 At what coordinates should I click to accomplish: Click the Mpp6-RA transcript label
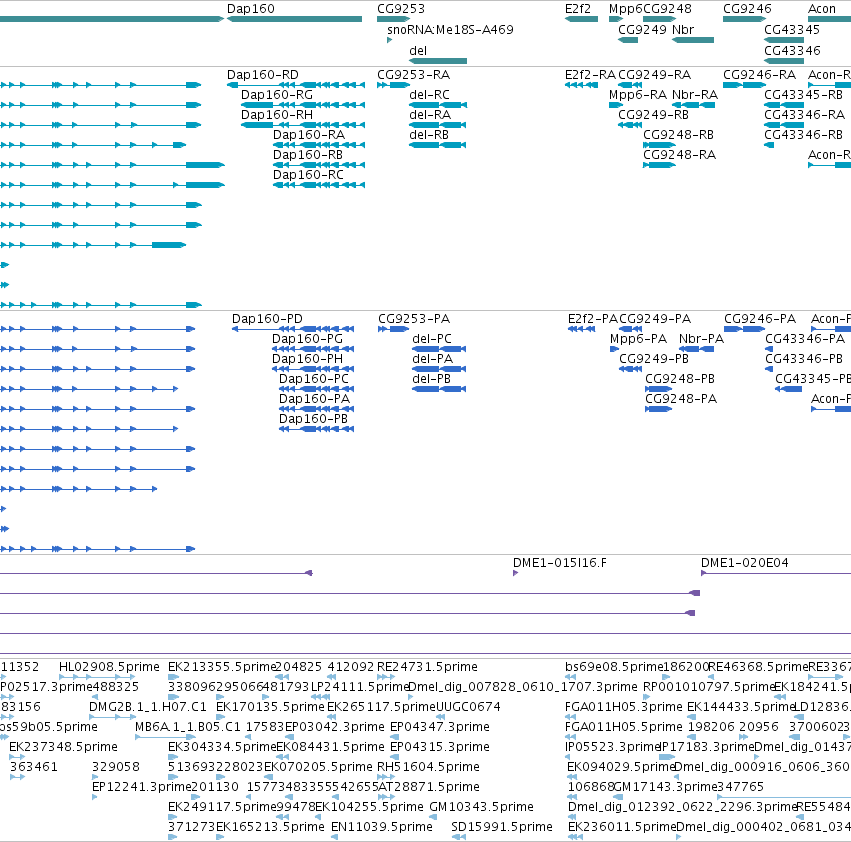coord(638,94)
